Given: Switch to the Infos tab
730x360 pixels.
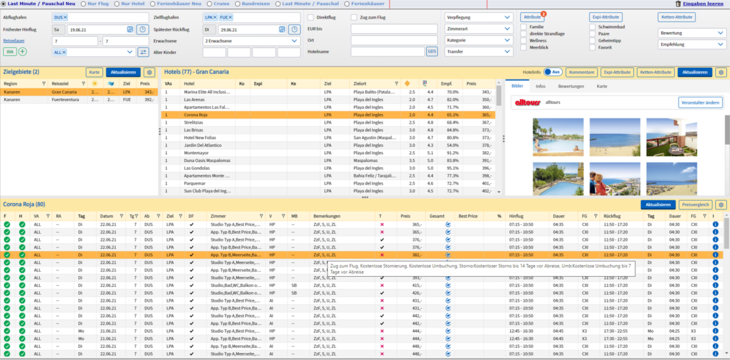Looking at the screenshot, I should (x=541, y=86).
